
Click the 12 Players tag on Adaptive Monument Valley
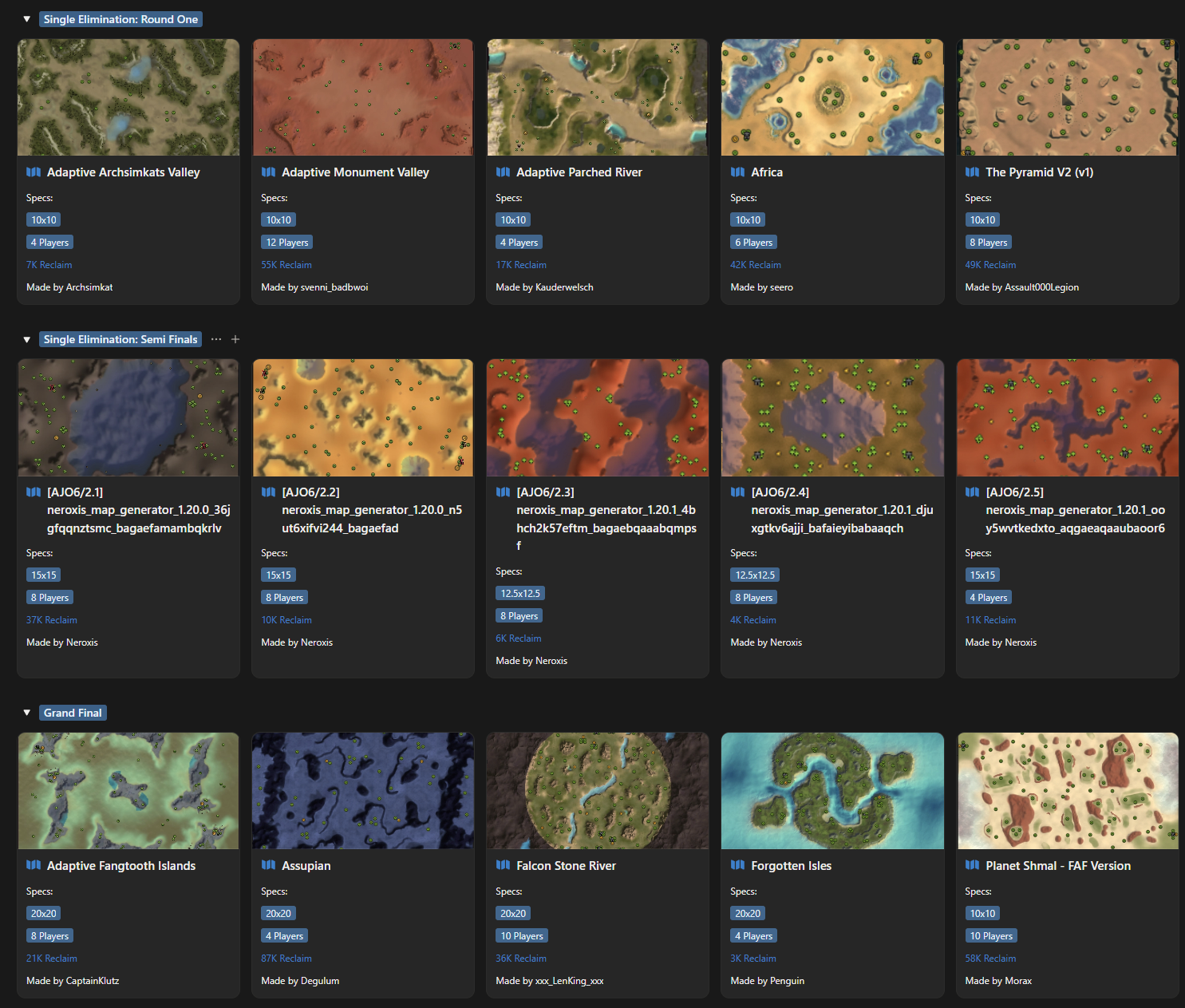(287, 243)
